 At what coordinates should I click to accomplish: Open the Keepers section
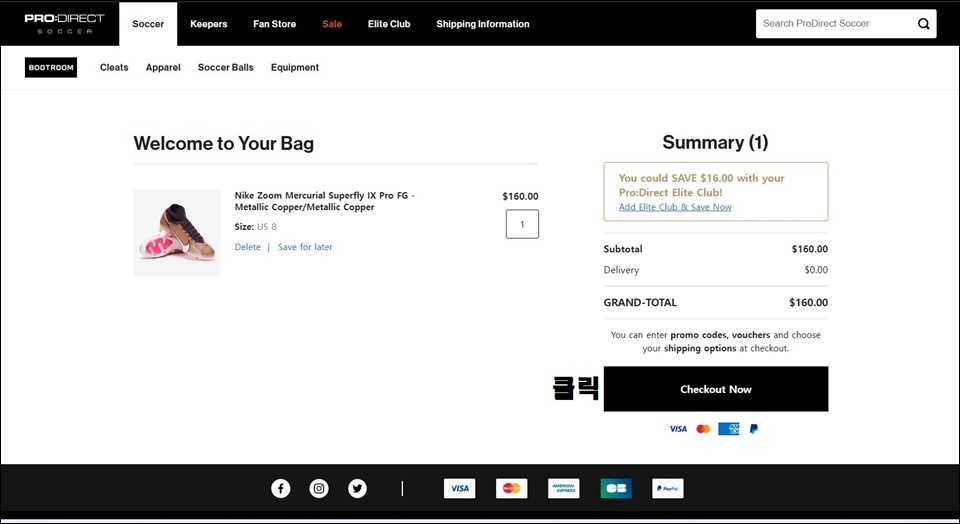click(x=208, y=24)
